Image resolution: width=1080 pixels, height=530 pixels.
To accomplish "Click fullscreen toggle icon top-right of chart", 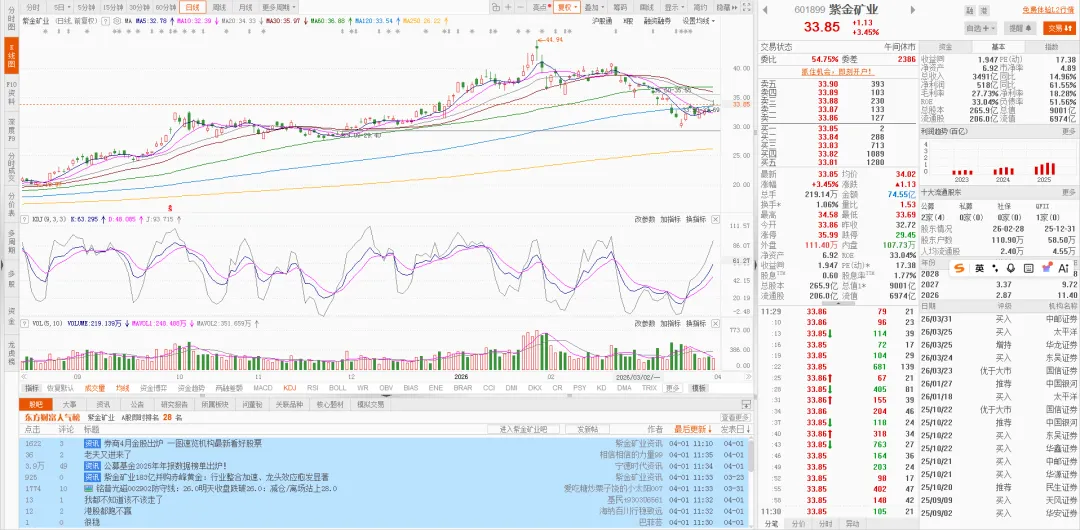I will pyautogui.click(x=746, y=8).
